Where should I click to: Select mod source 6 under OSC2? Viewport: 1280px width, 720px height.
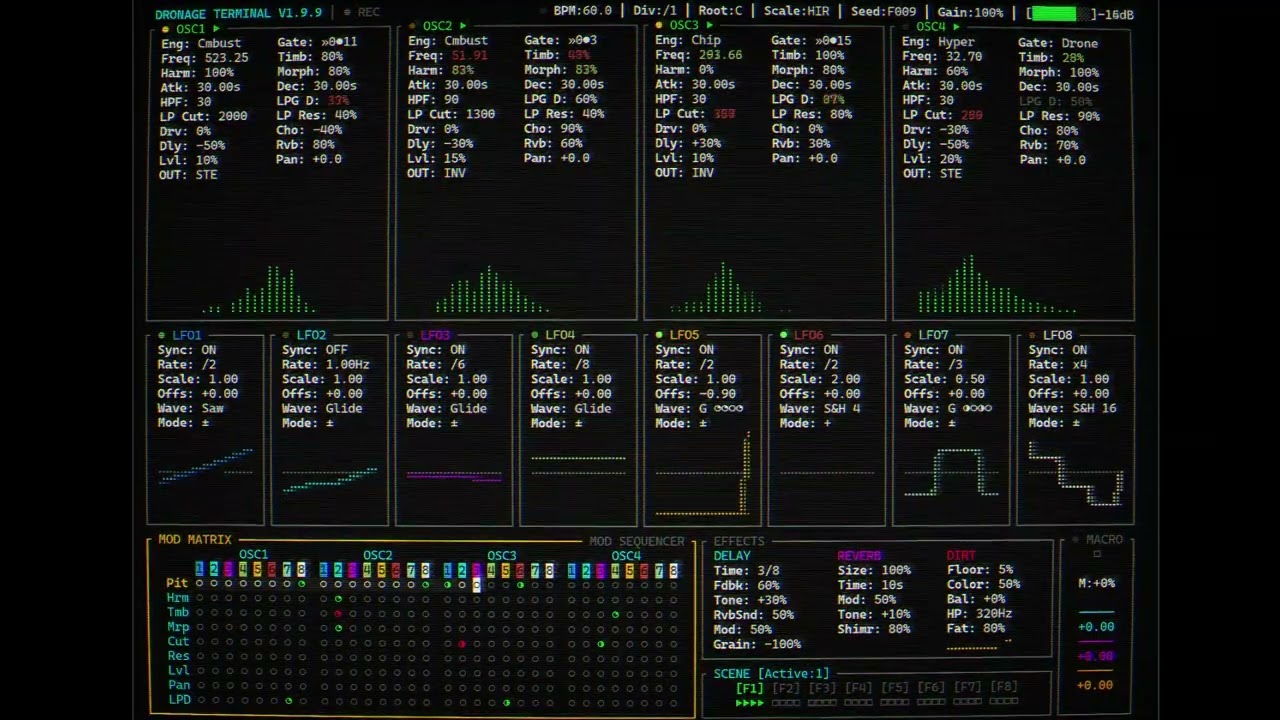pos(396,570)
